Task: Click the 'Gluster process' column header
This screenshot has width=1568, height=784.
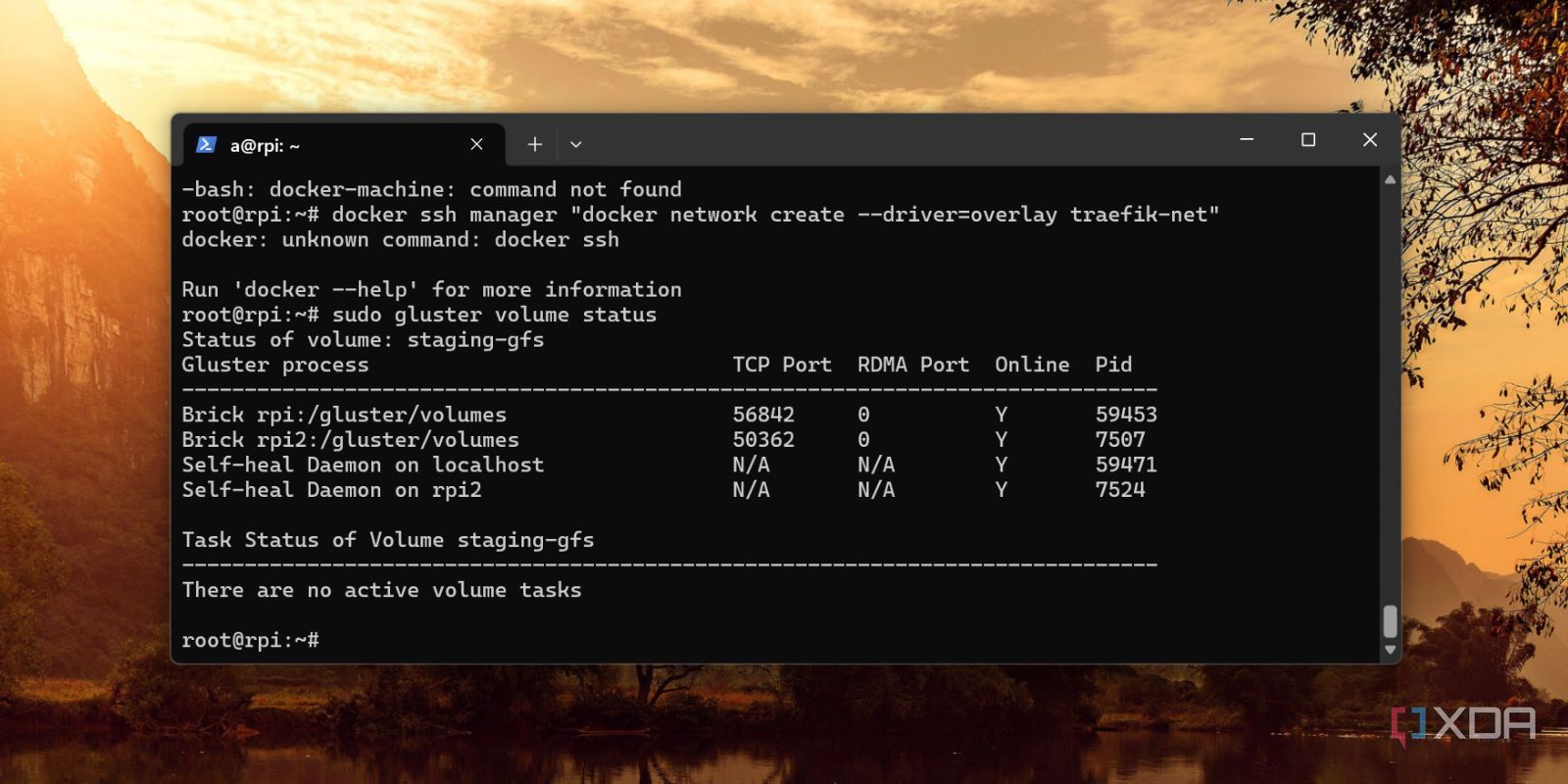Action: click(275, 365)
